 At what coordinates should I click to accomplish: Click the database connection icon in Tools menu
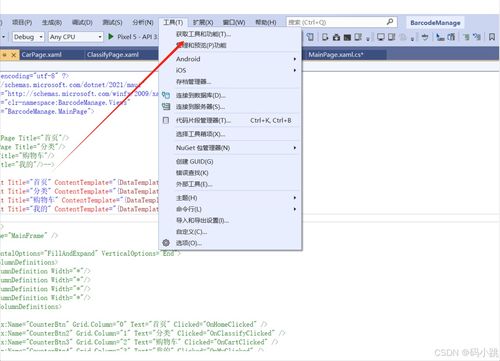[166, 95]
